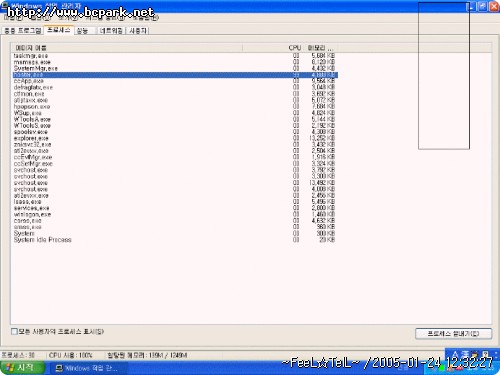Select the WToolsA.exe process row
500x375 pixels.
(175, 119)
